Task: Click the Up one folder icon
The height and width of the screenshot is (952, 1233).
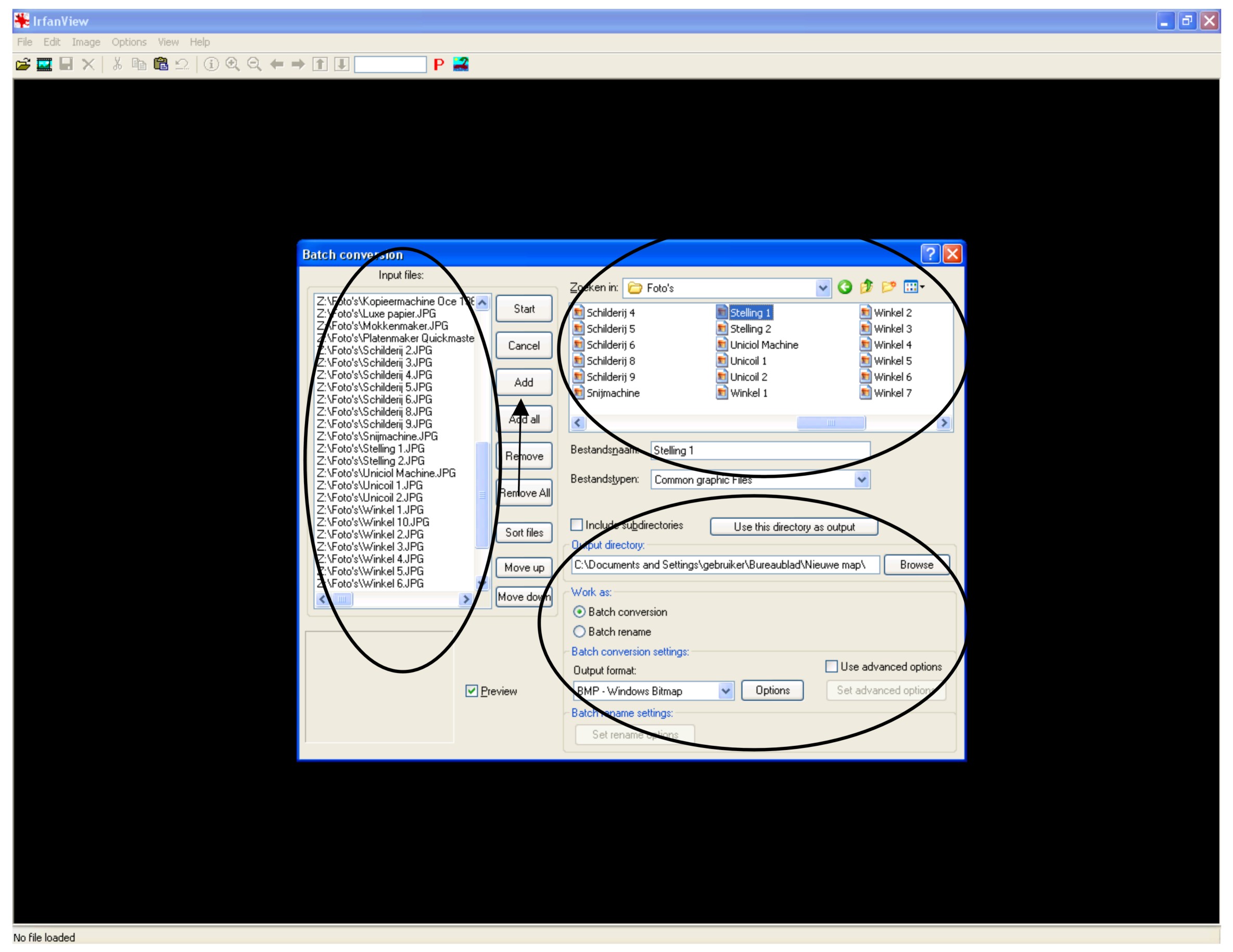Action: (867, 287)
